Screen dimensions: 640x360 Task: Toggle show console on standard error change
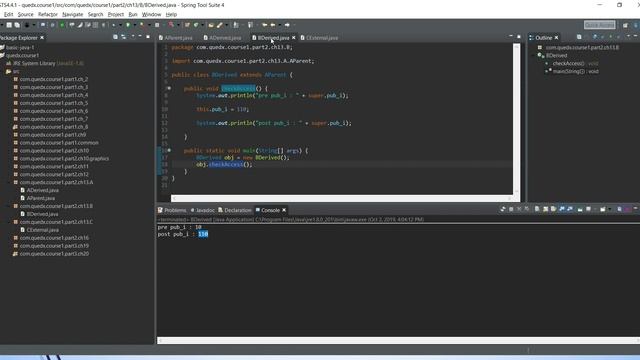tap(570, 209)
